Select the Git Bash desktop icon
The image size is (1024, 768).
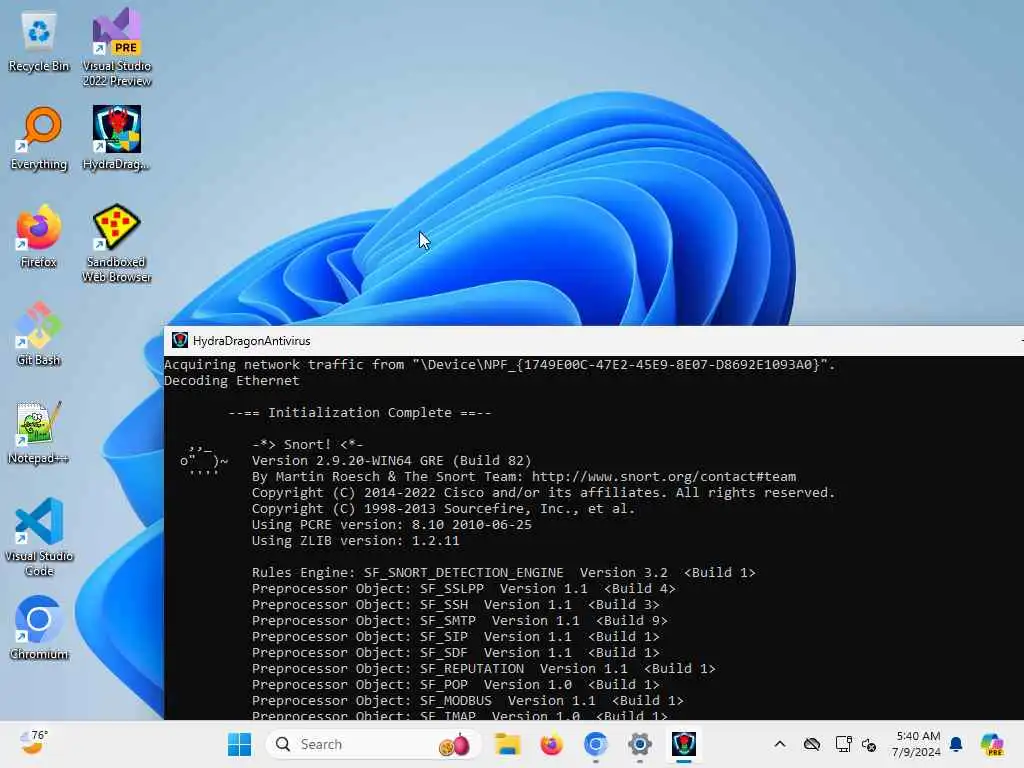(x=39, y=334)
